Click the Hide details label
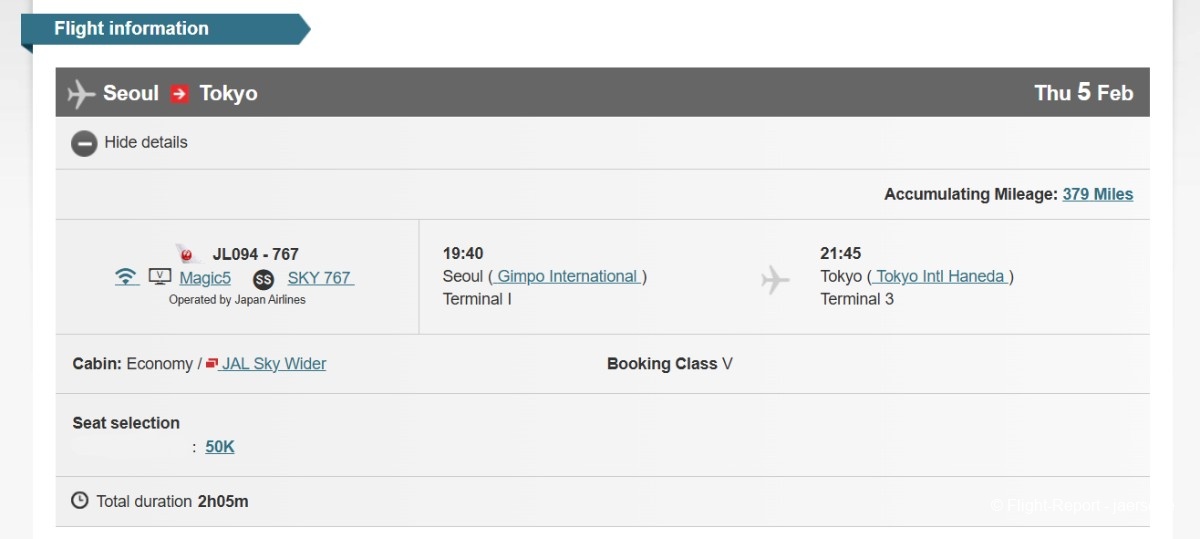Image resolution: width=1200 pixels, height=539 pixels. coord(146,142)
